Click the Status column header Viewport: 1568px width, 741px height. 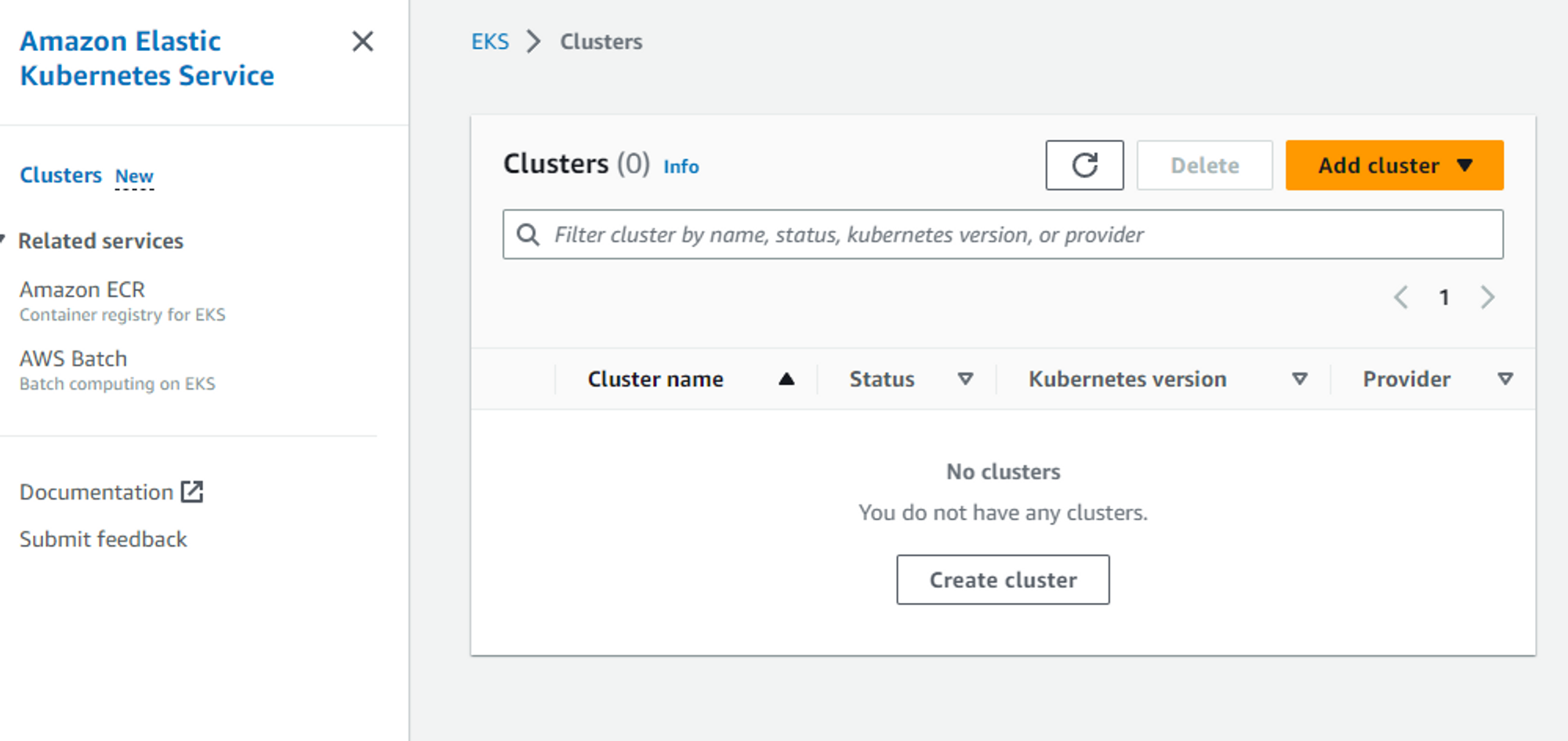(x=882, y=380)
